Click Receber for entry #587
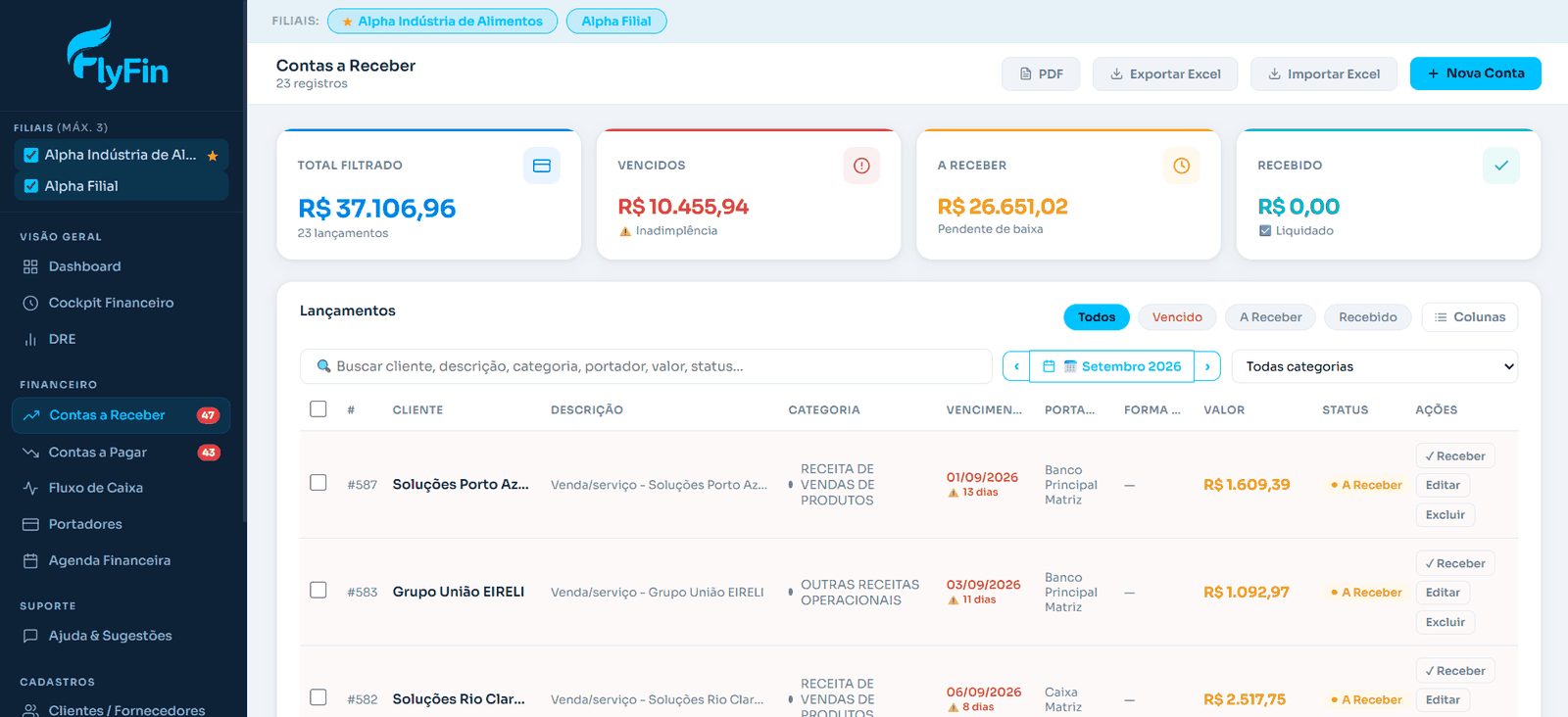This screenshot has width=1568, height=717. (x=1455, y=456)
